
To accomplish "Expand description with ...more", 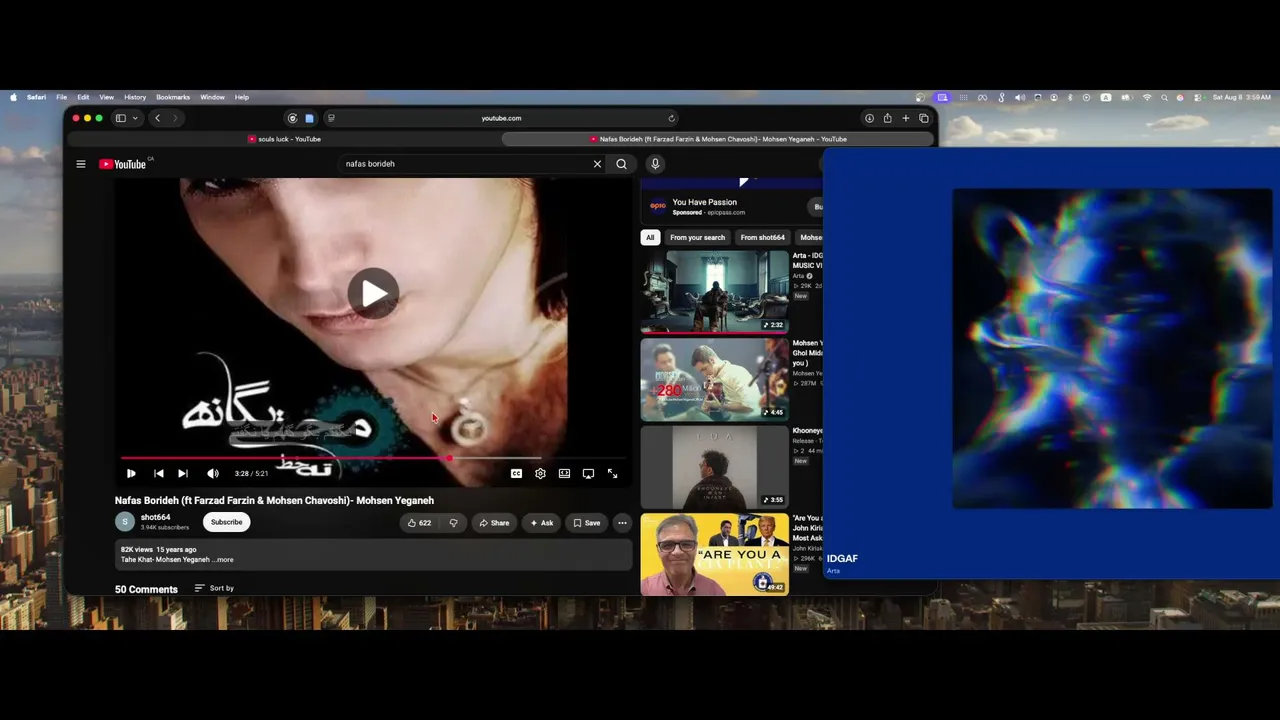I will (x=223, y=560).
